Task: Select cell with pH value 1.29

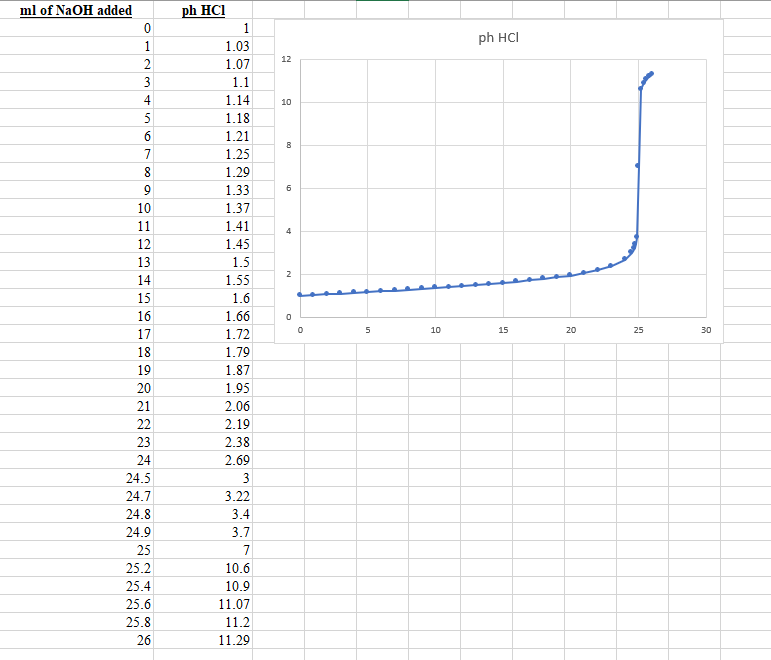Action: [203, 172]
